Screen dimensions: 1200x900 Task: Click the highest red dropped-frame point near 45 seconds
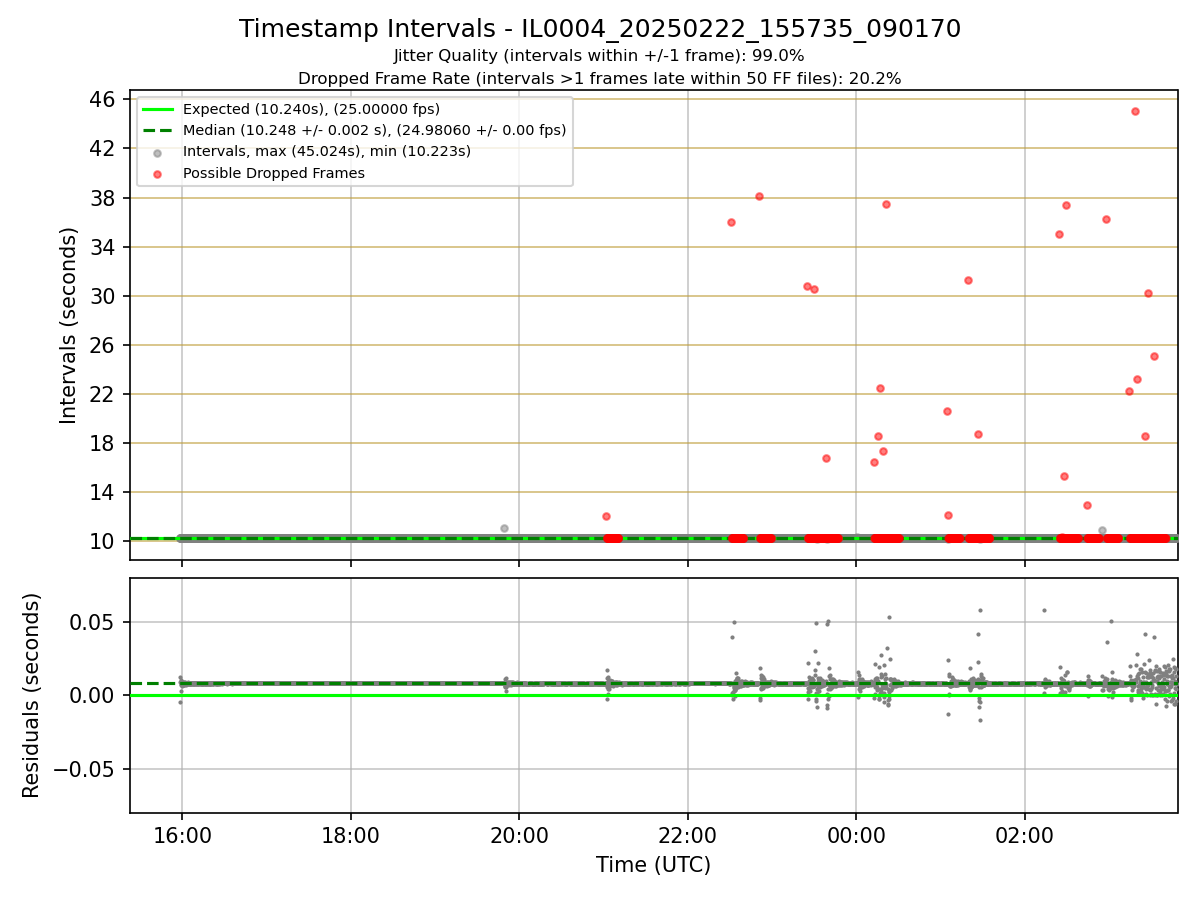tap(1135, 111)
